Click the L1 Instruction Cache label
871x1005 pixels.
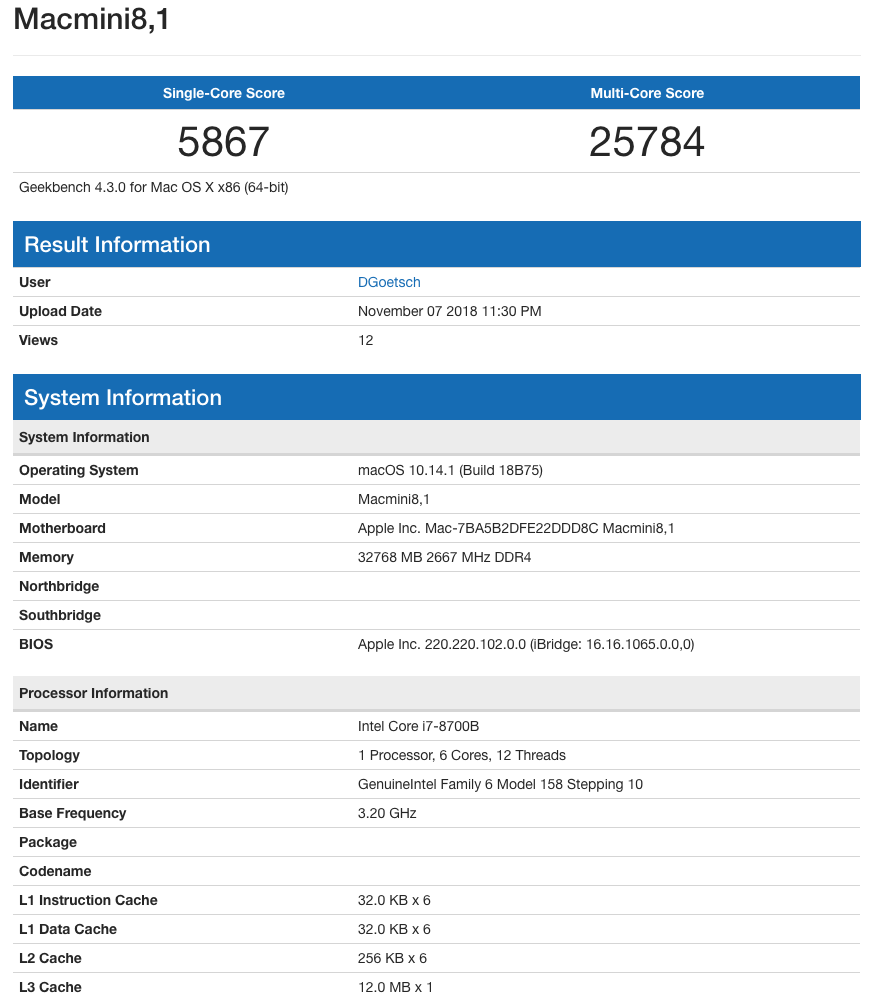pos(88,900)
